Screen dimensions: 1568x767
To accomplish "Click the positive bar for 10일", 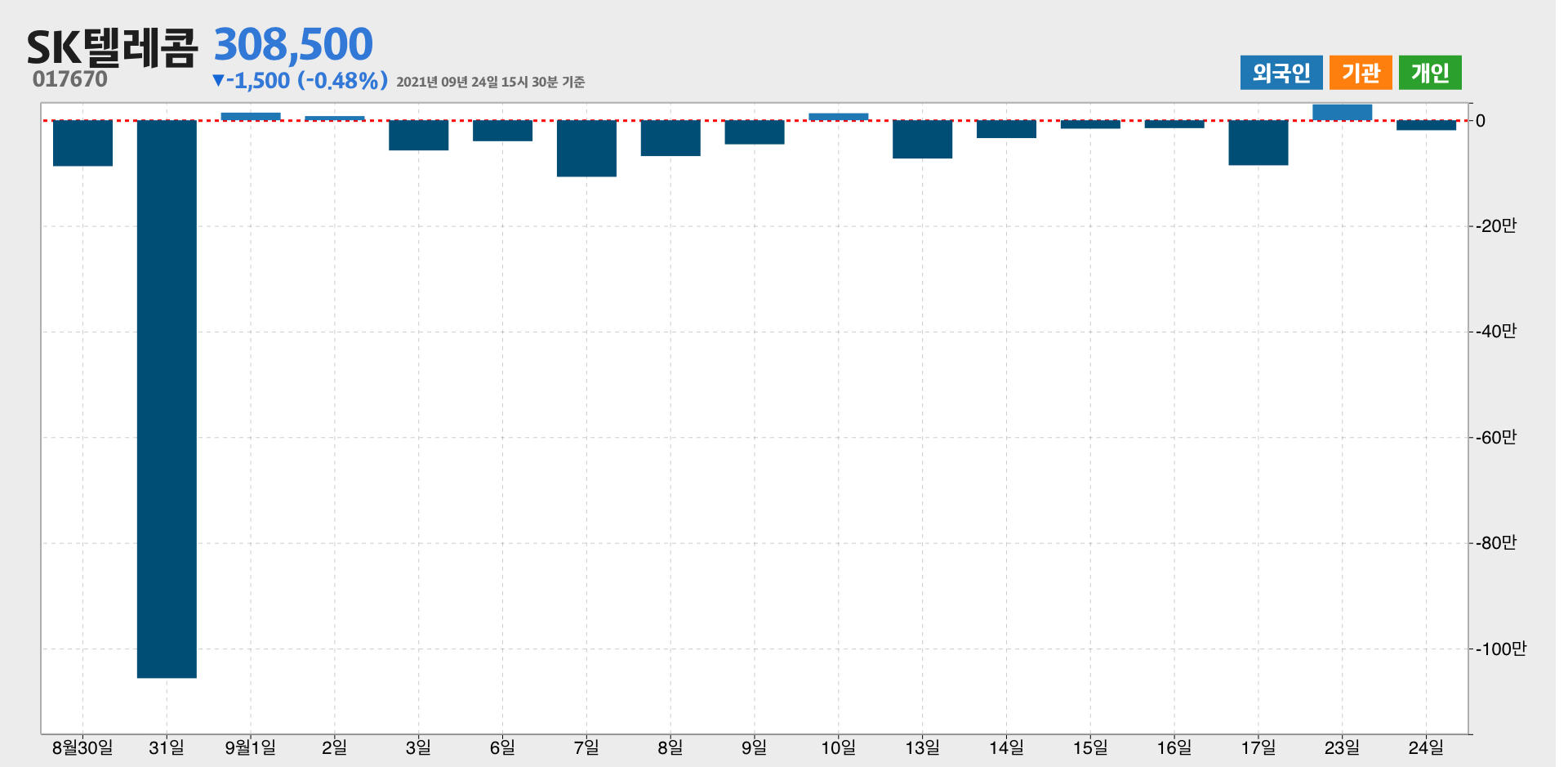I will coord(839,117).
